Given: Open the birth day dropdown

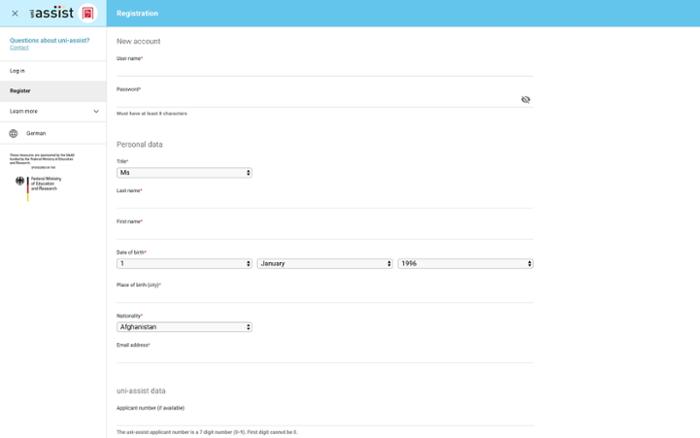Looking at the screenshot, I should coord(184,263).
